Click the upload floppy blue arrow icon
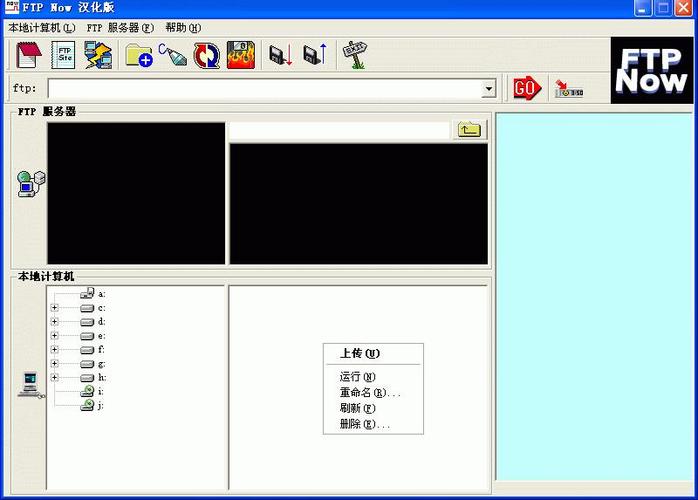This screenshot has height=500, width=698. (315, 54)
